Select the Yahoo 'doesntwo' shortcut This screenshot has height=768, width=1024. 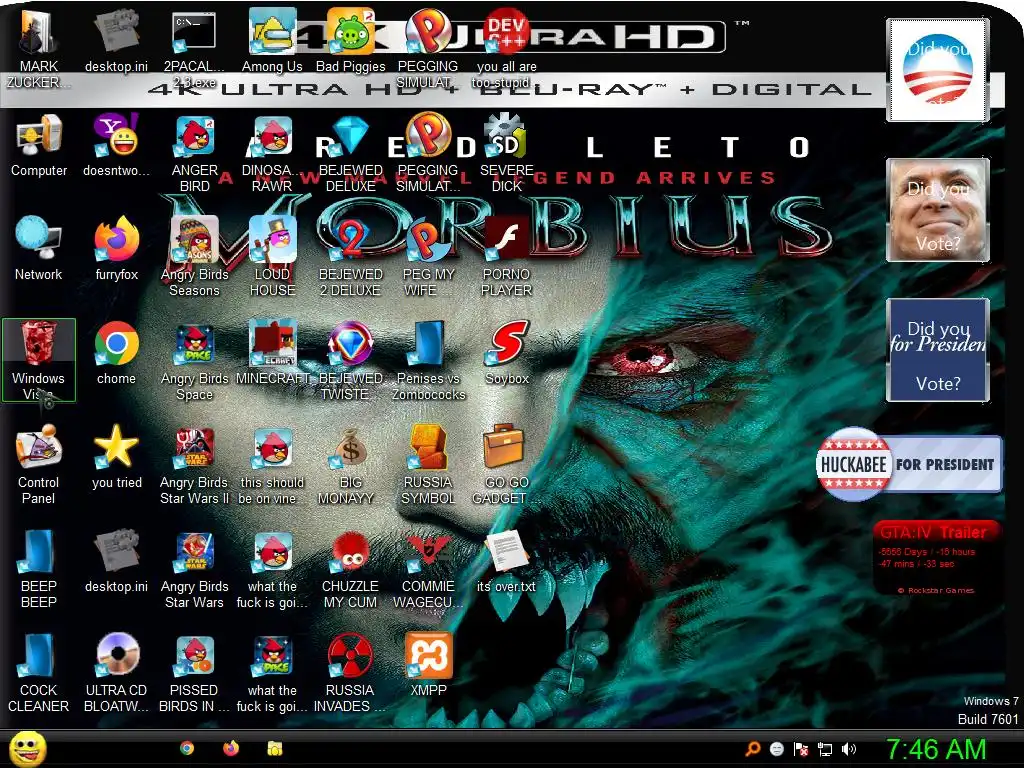coord(116,145)
